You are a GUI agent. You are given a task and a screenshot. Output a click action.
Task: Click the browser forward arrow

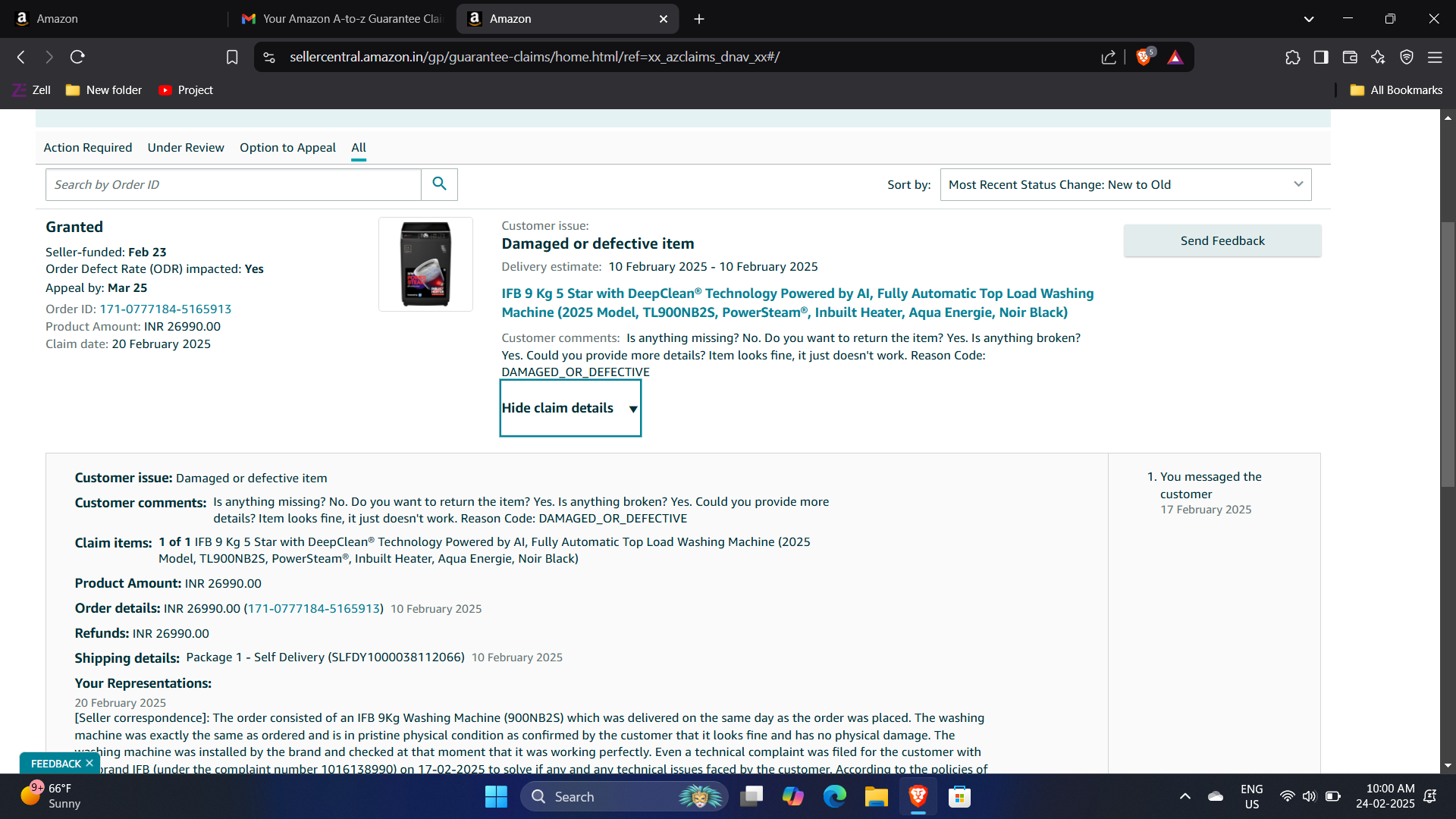coord(49,57)
